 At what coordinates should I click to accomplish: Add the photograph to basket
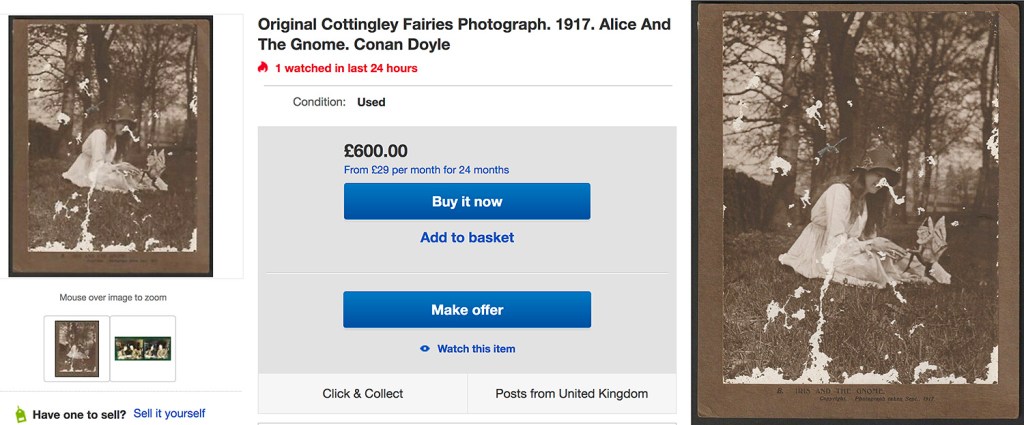click(467, 238)
